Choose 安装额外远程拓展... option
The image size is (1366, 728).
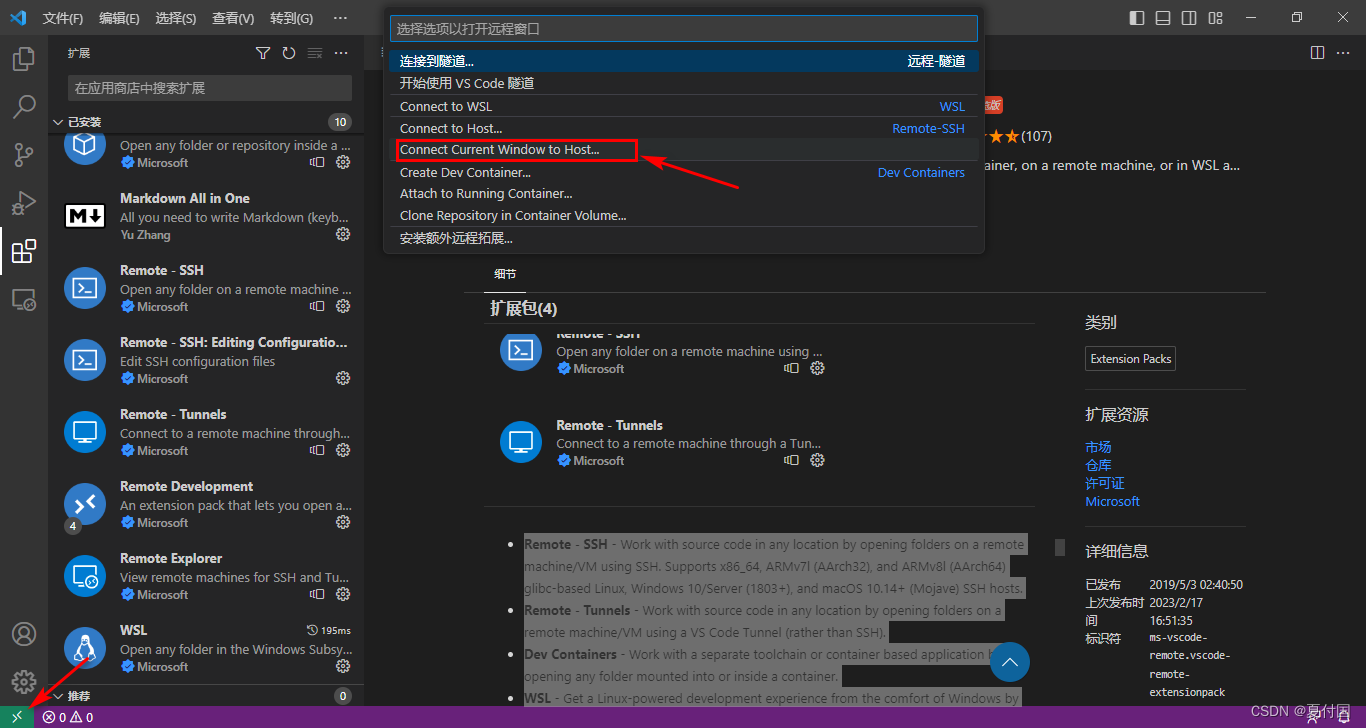pos(684,238)
